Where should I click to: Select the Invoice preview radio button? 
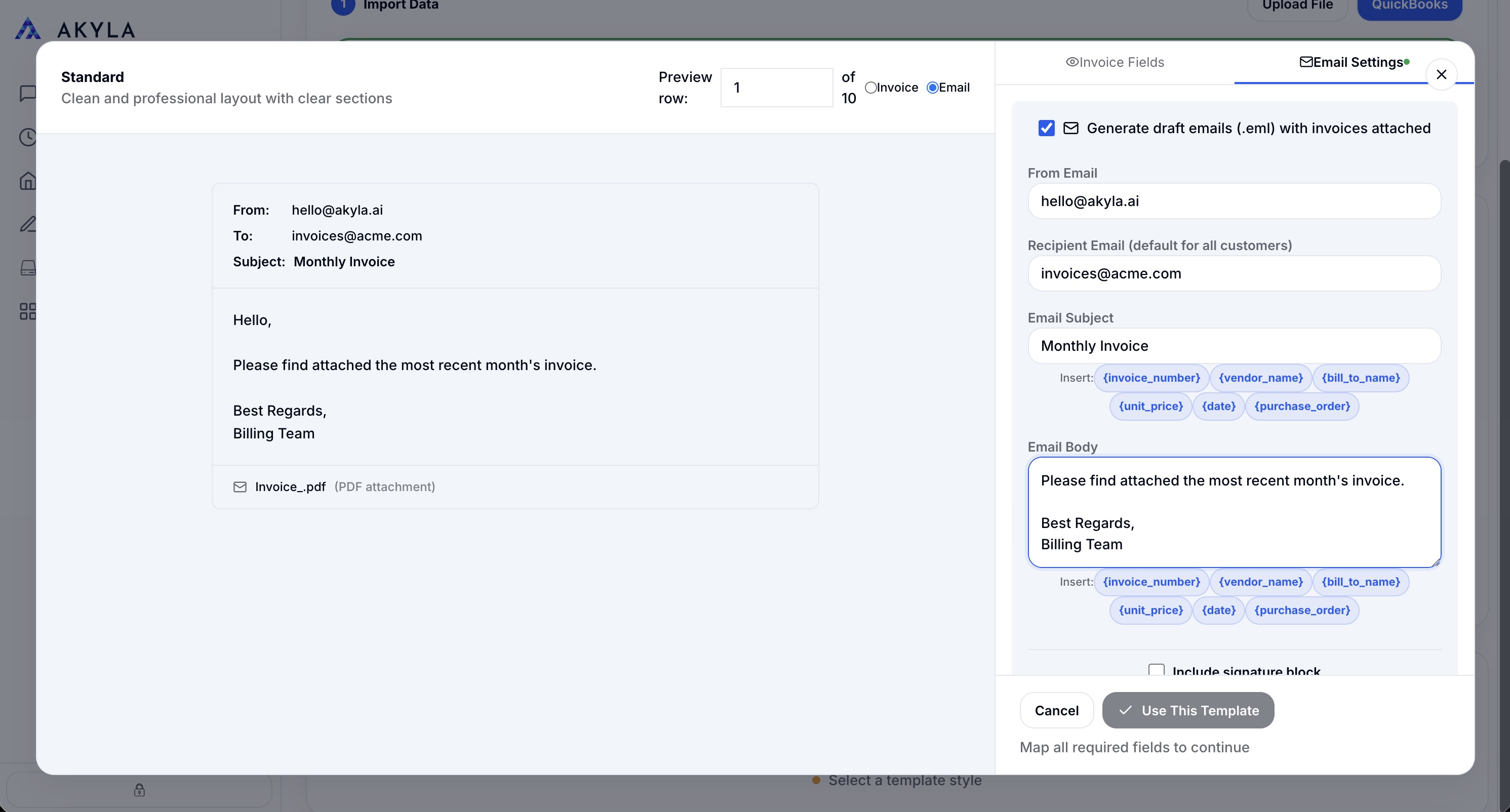(x=870, y=87)
